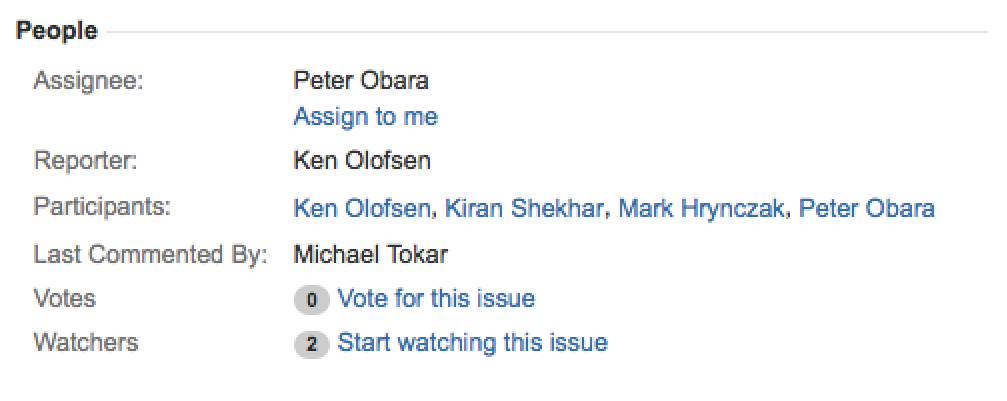Click the Assign to me link

[x=365, y=117]
